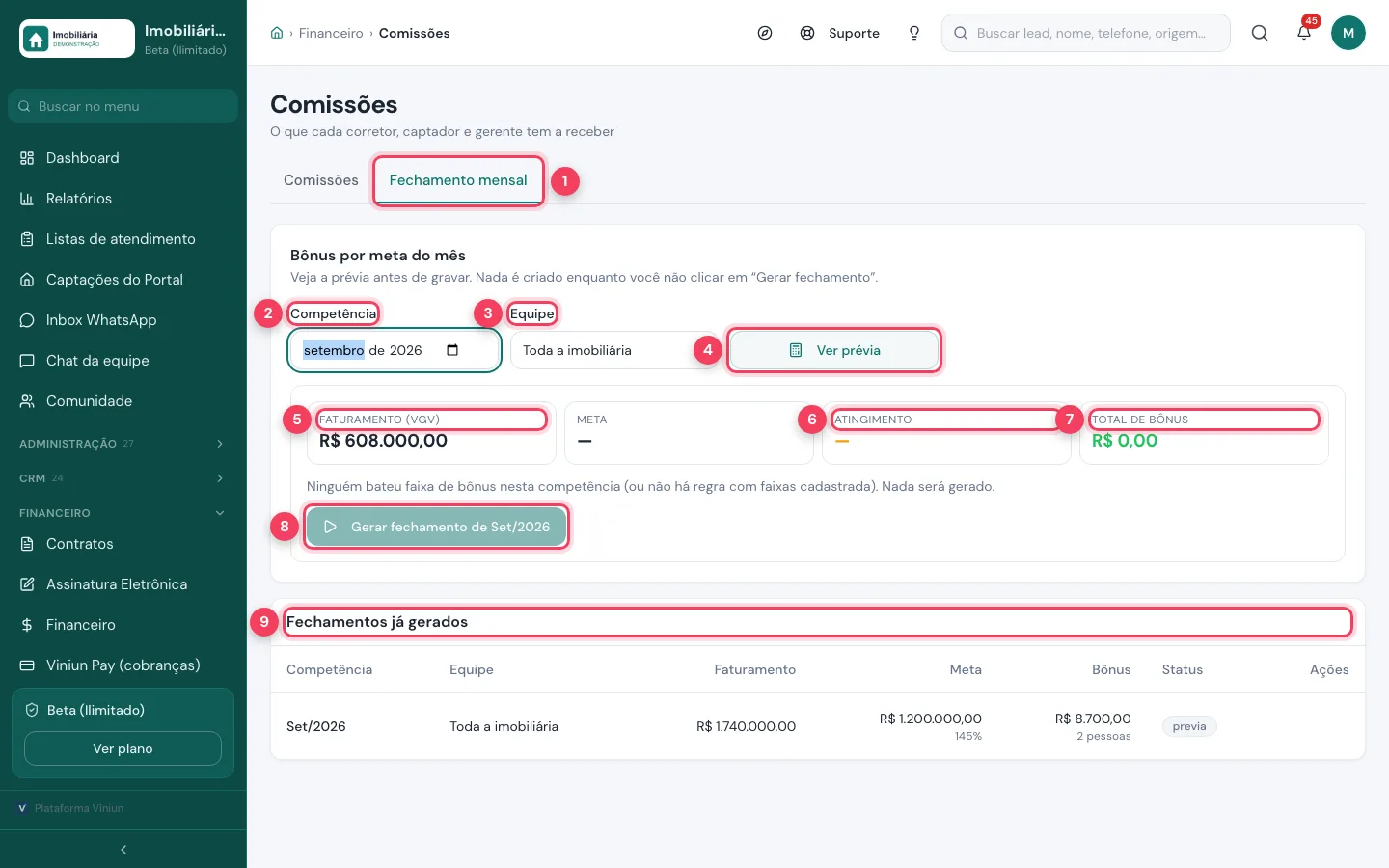Screen dimensions: 1389x868
Task: Click the 'R$ 8.700,00' bônus value
Action: (x=1093, y=719)
